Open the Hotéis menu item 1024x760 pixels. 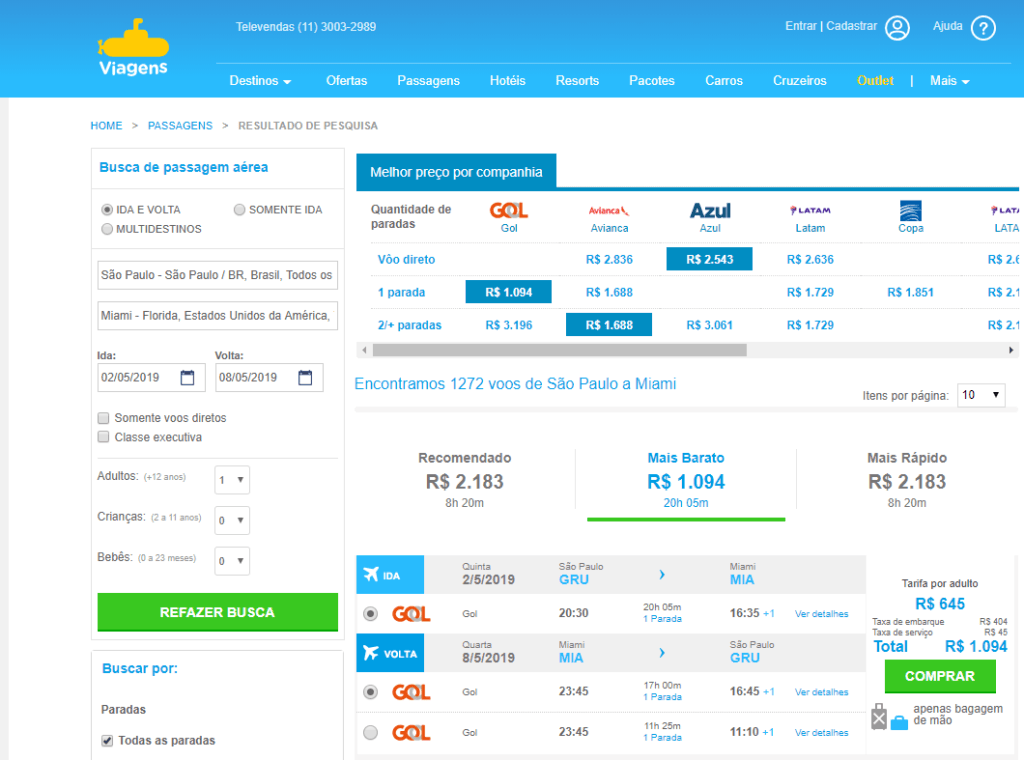coord(507,80)
